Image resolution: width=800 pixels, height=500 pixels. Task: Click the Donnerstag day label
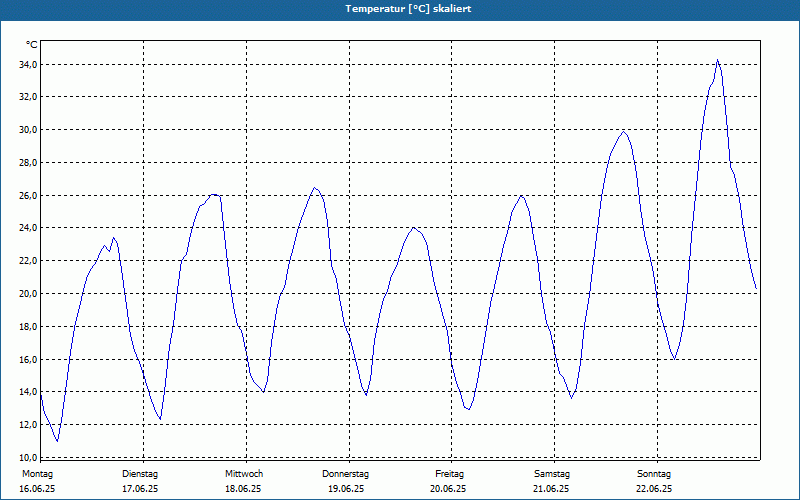pos(345,474)
